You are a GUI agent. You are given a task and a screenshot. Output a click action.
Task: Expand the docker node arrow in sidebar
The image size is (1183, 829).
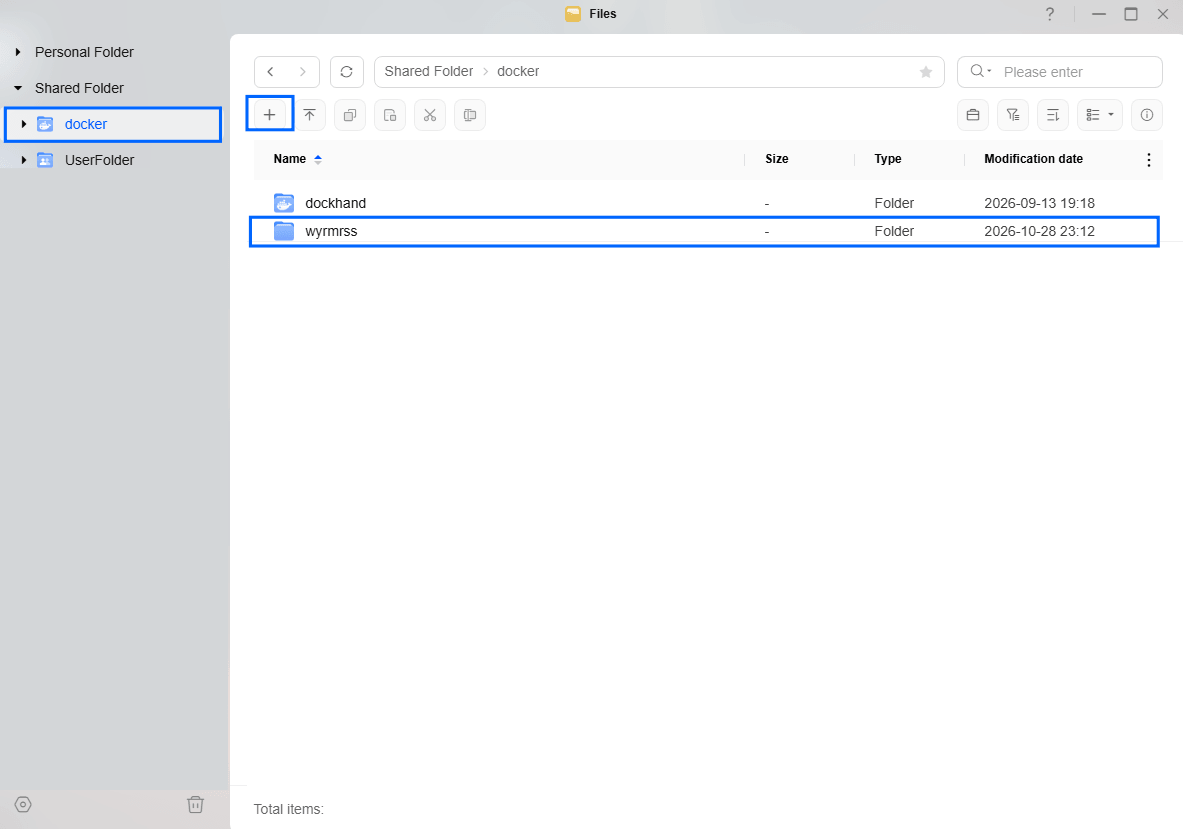click(x=24, y=124)
